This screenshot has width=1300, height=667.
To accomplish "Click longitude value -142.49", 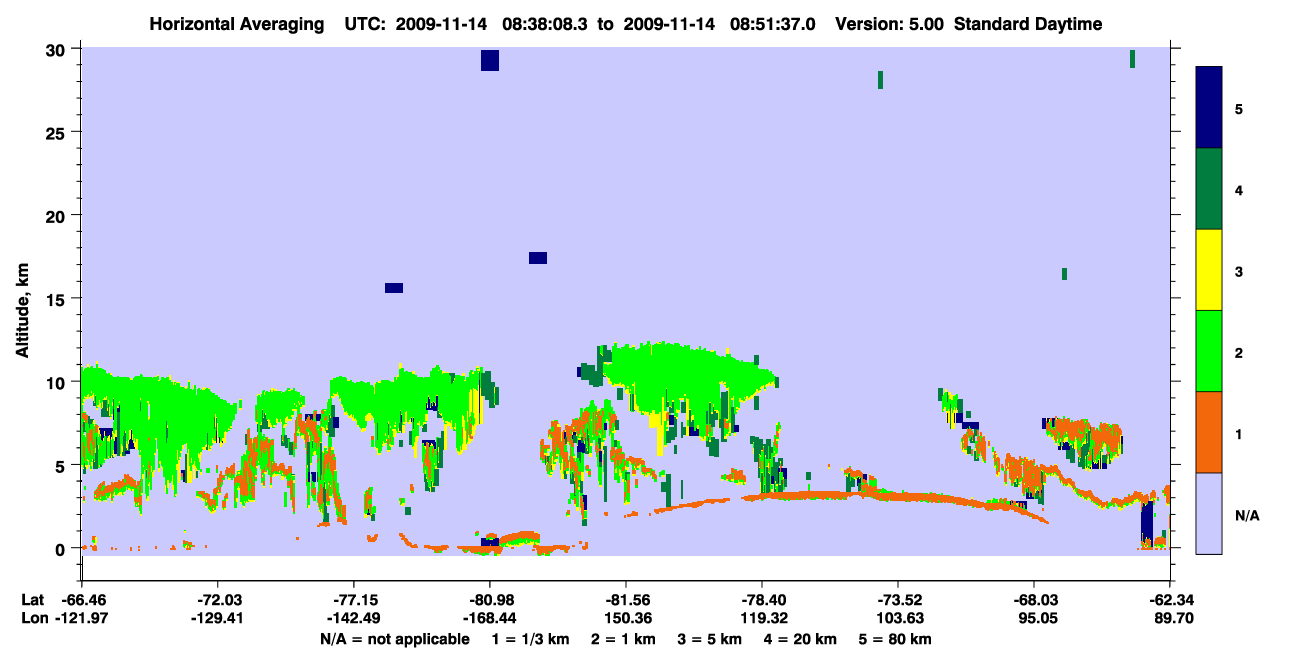I will click(x=353, y=619).
